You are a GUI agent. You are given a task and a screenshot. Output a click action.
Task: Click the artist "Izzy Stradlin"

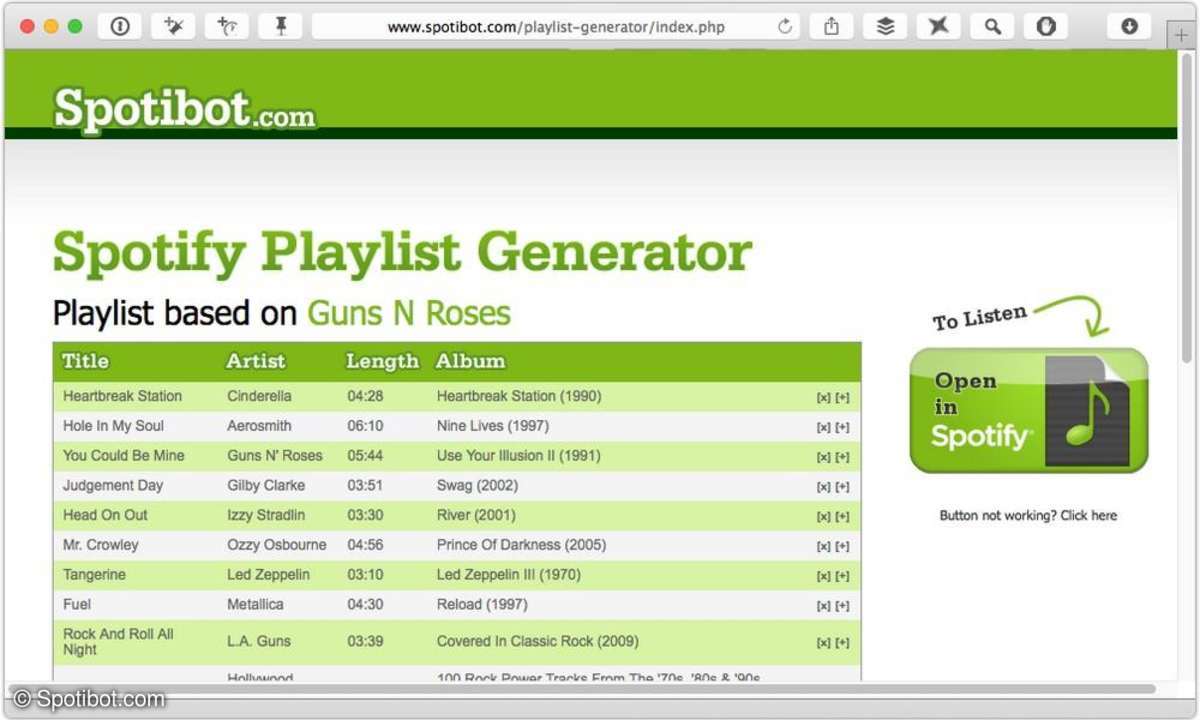point(266,515)
